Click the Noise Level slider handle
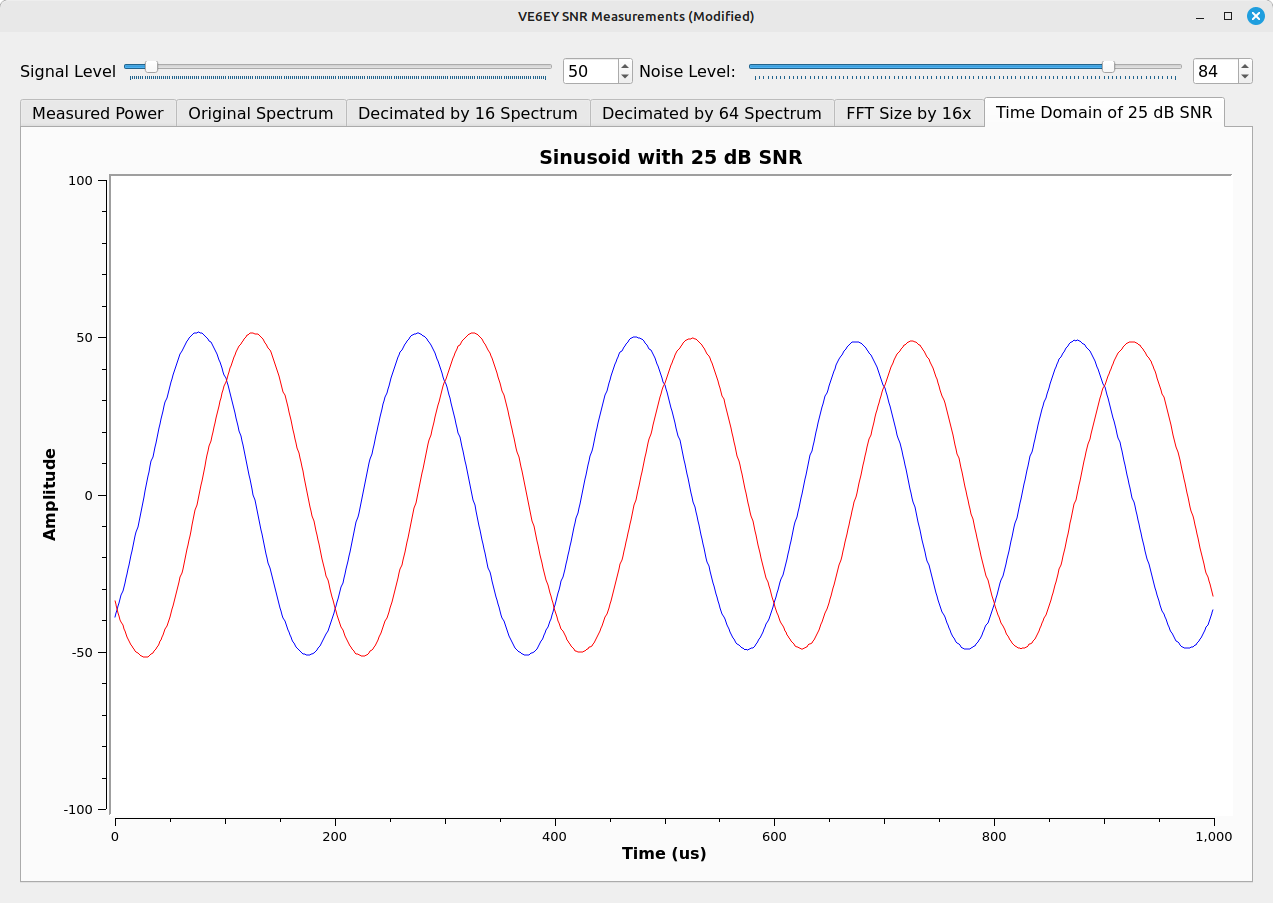This screenshot has width=1273, height=903. pos(1108,67)
